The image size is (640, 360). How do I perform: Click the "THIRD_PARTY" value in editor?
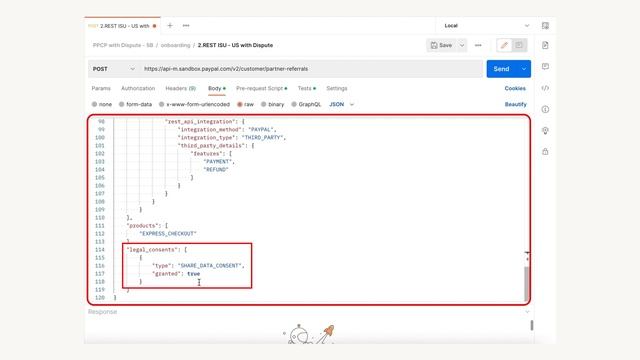coord(262,138)
